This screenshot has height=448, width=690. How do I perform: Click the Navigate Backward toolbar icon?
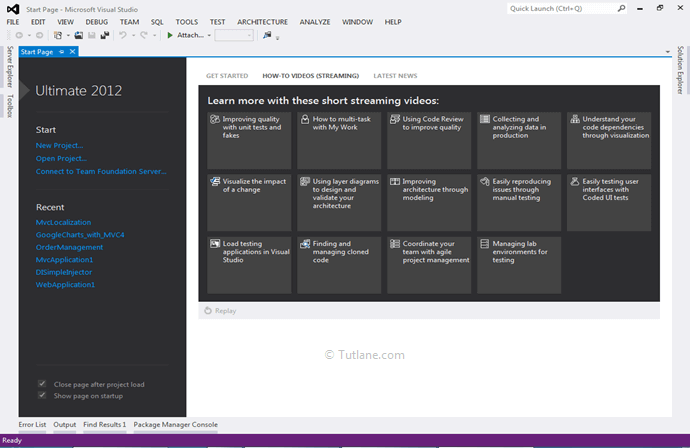(x=19, y=35)
